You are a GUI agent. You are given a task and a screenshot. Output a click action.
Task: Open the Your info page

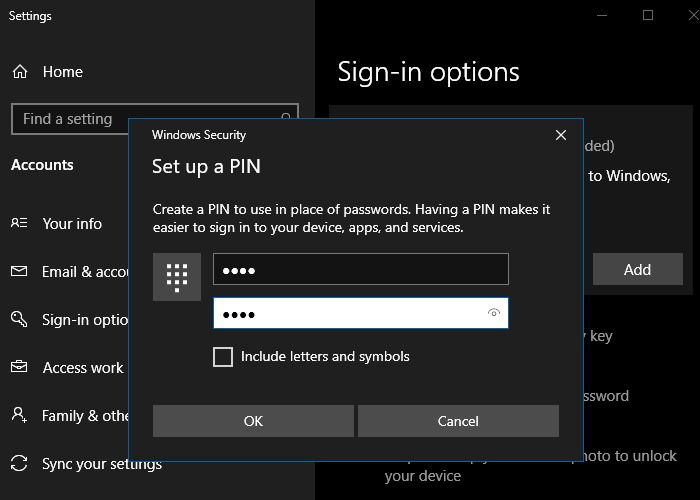72,224
